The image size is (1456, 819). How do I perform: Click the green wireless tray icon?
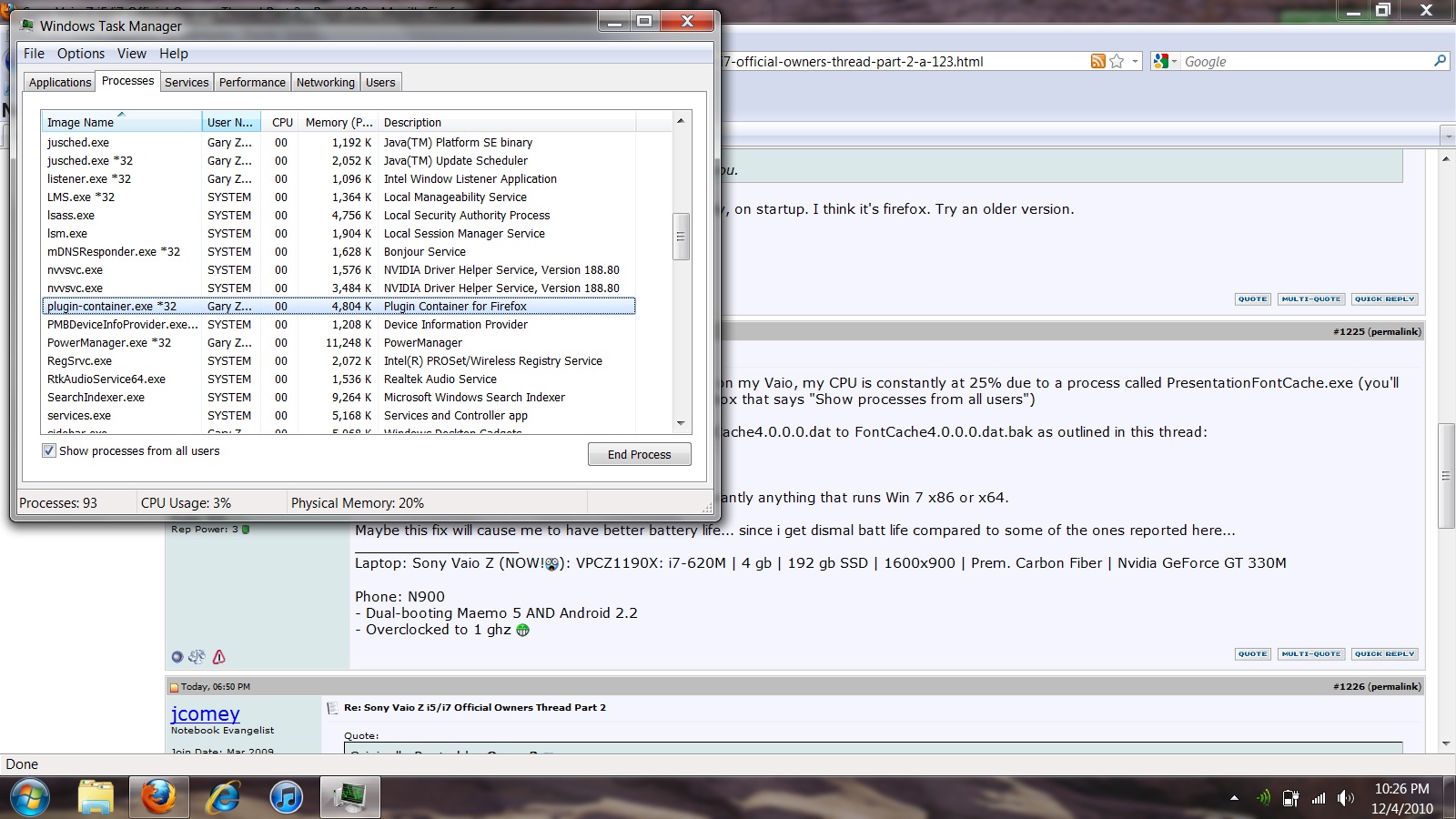[x=1263, y=798]
